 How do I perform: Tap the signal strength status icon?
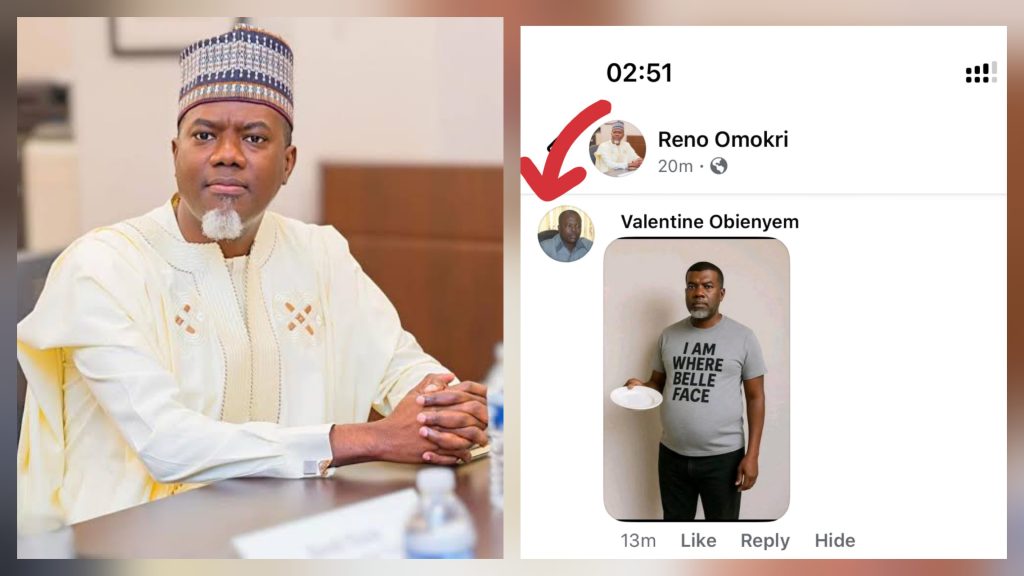click(x=980, y=73)
